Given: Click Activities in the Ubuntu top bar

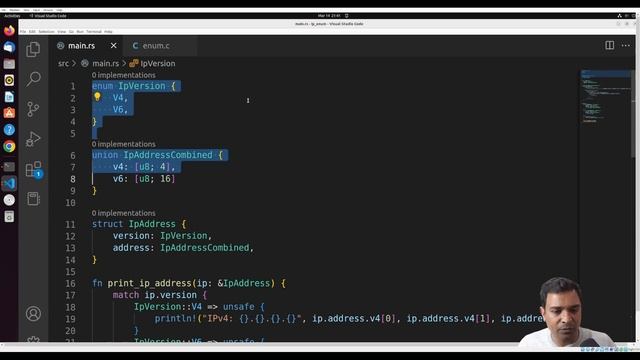Looking at the screenshot, I should [x=12, y=16].
